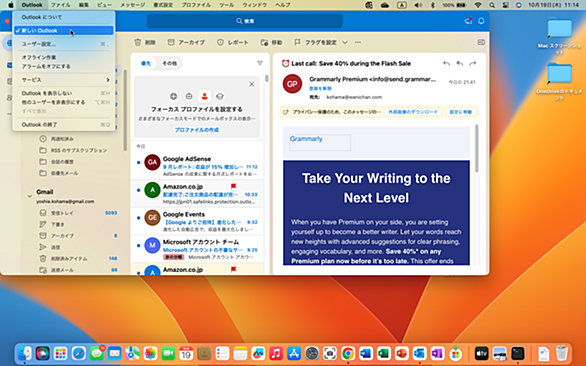Image resolution: width=586 pixels, height=366 pixels.
Task: Open the dropdown arrow next to フラグを設定
Action: [x=345, y=42]
